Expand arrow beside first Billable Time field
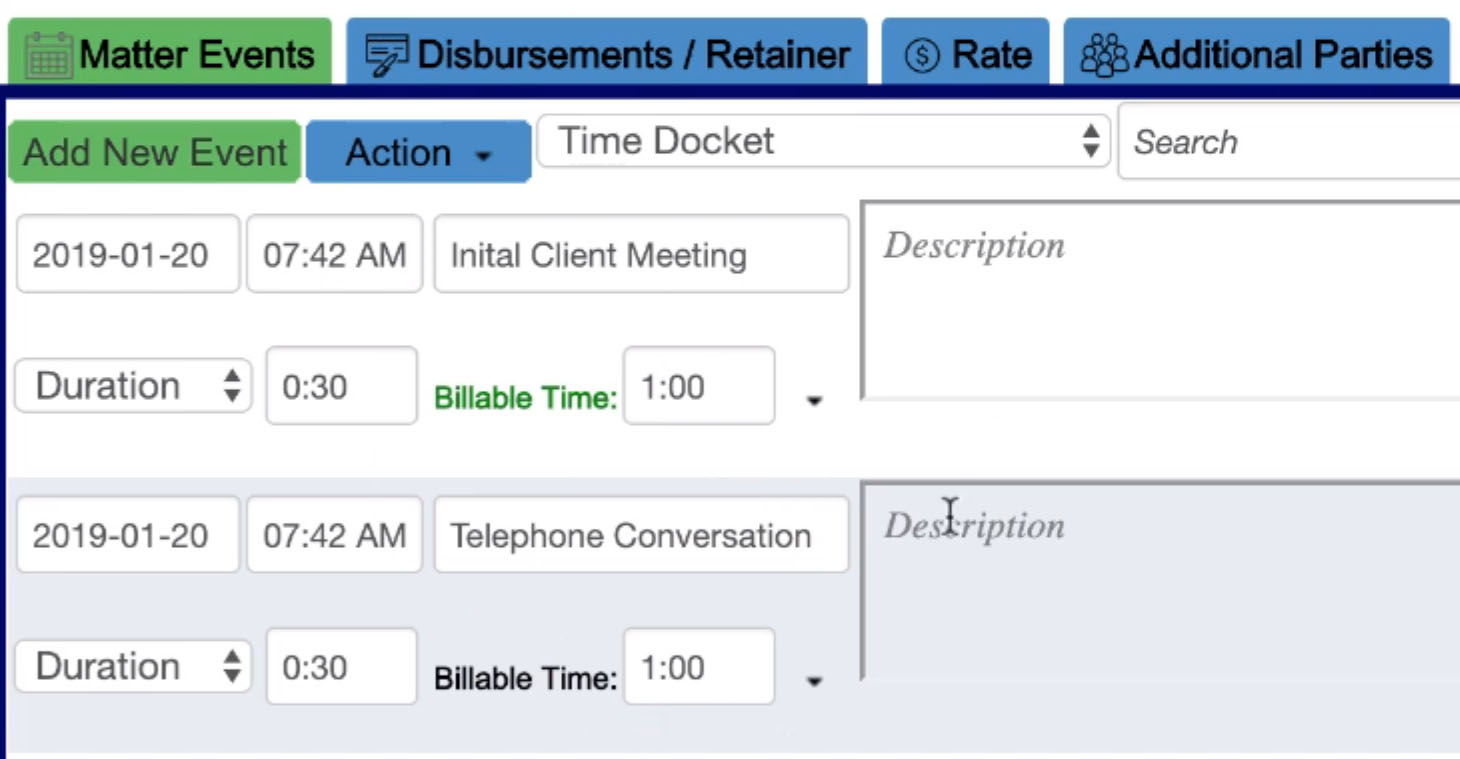The image size is (1460, 759). 814,401
